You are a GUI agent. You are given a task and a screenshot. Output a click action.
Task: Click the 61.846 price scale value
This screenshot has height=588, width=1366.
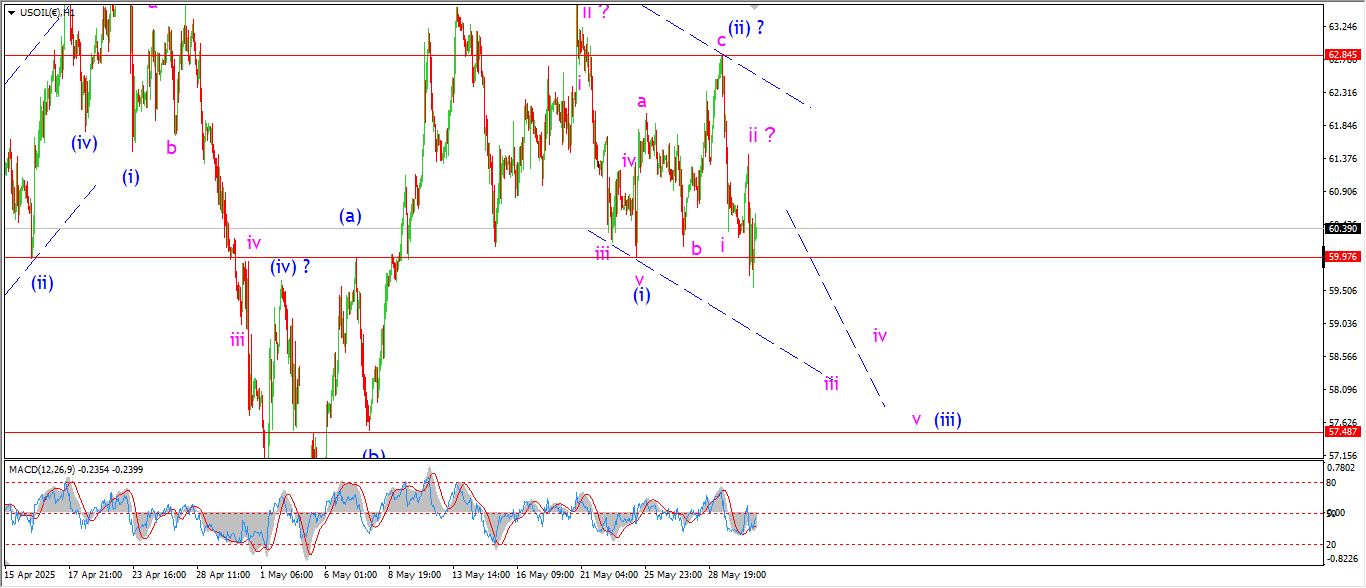coord(1341,125)
